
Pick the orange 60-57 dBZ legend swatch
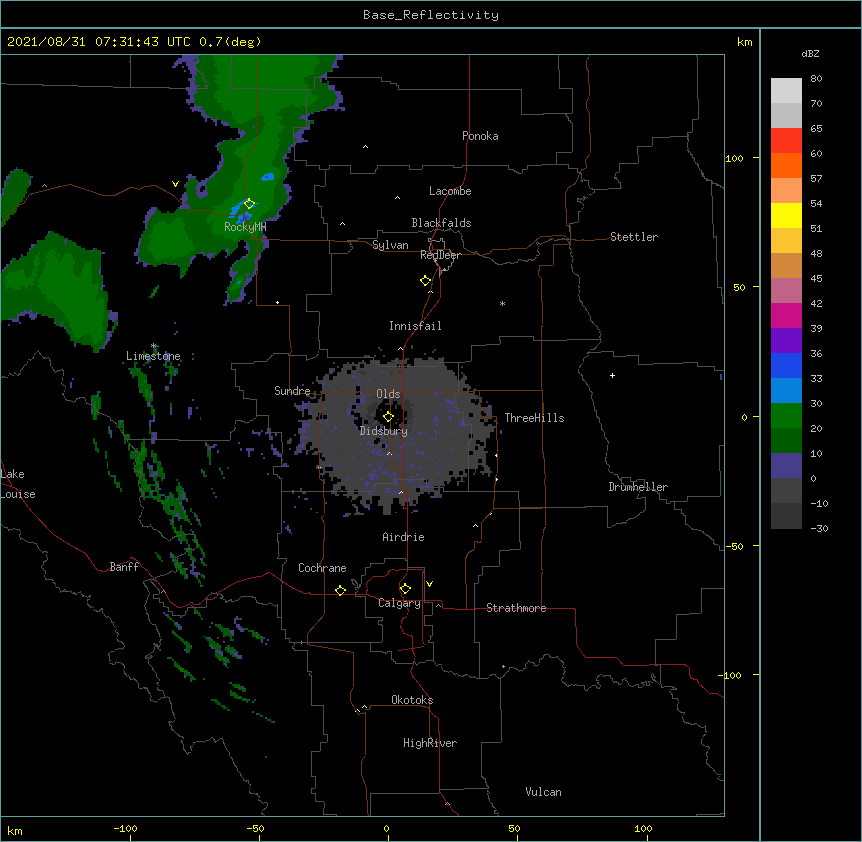point(786,165)
